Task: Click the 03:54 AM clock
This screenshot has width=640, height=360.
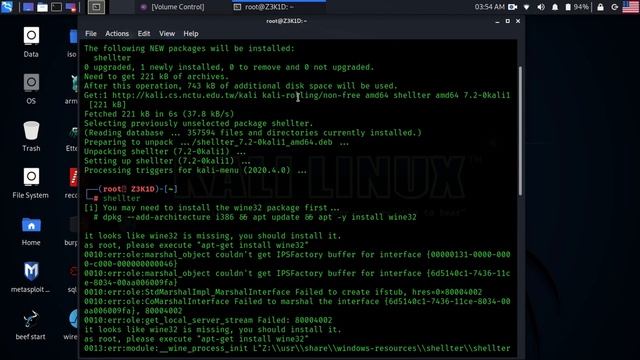Action: click(489, 7)
